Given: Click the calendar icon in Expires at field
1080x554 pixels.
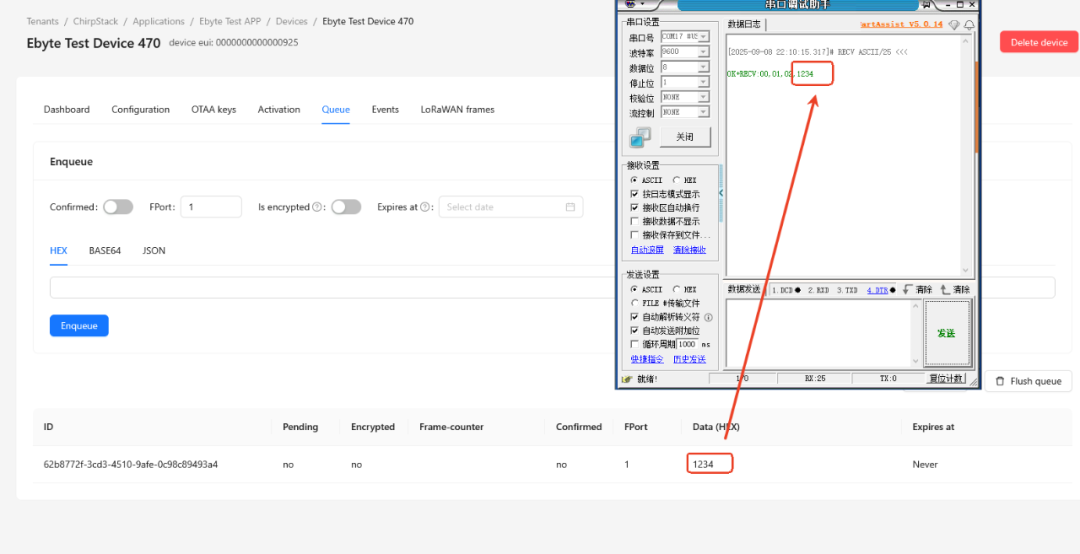Looking at the screenshot, I should pos(570,207).
